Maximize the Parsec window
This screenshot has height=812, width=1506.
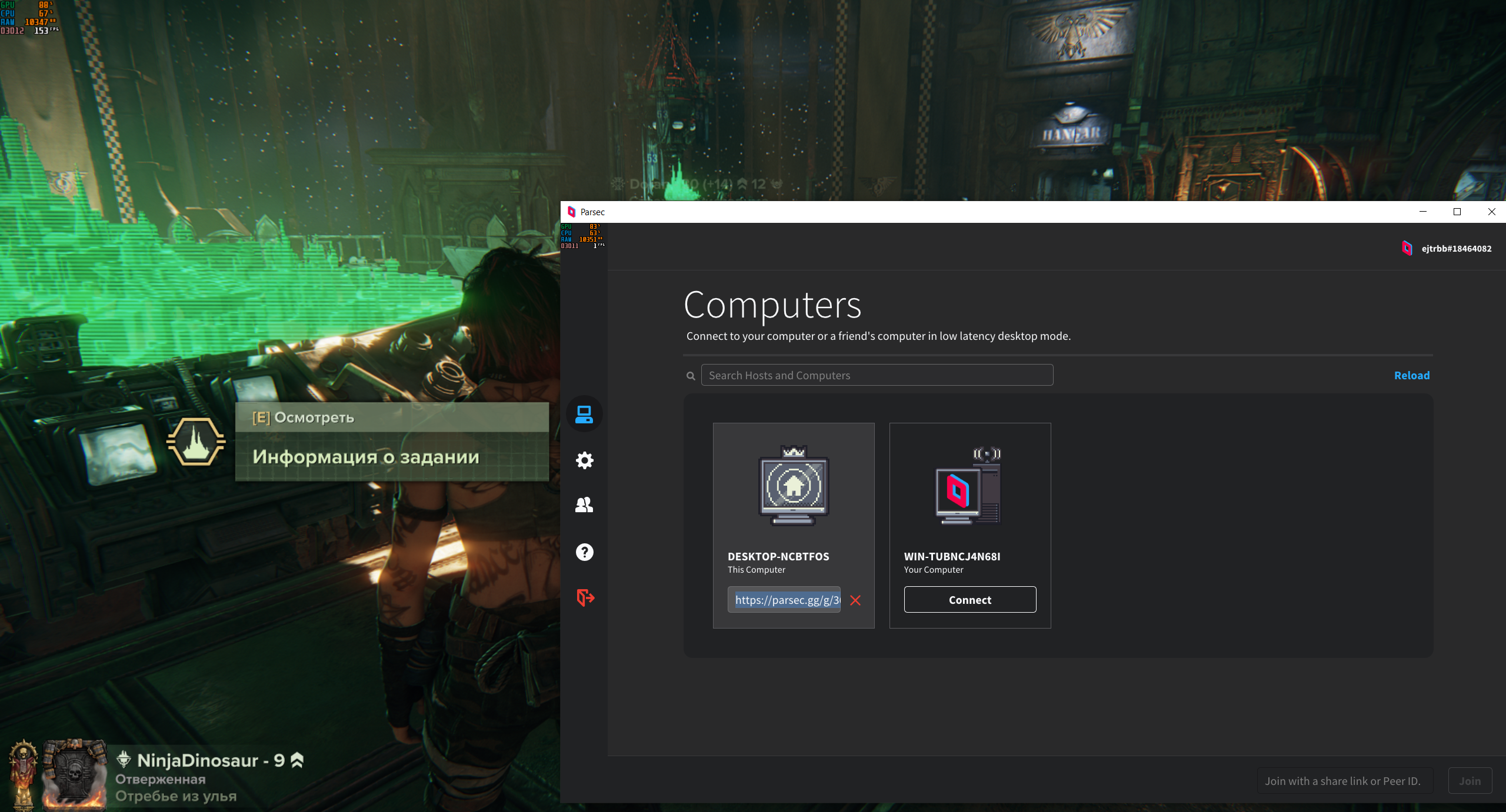[x=1457, y=212]
